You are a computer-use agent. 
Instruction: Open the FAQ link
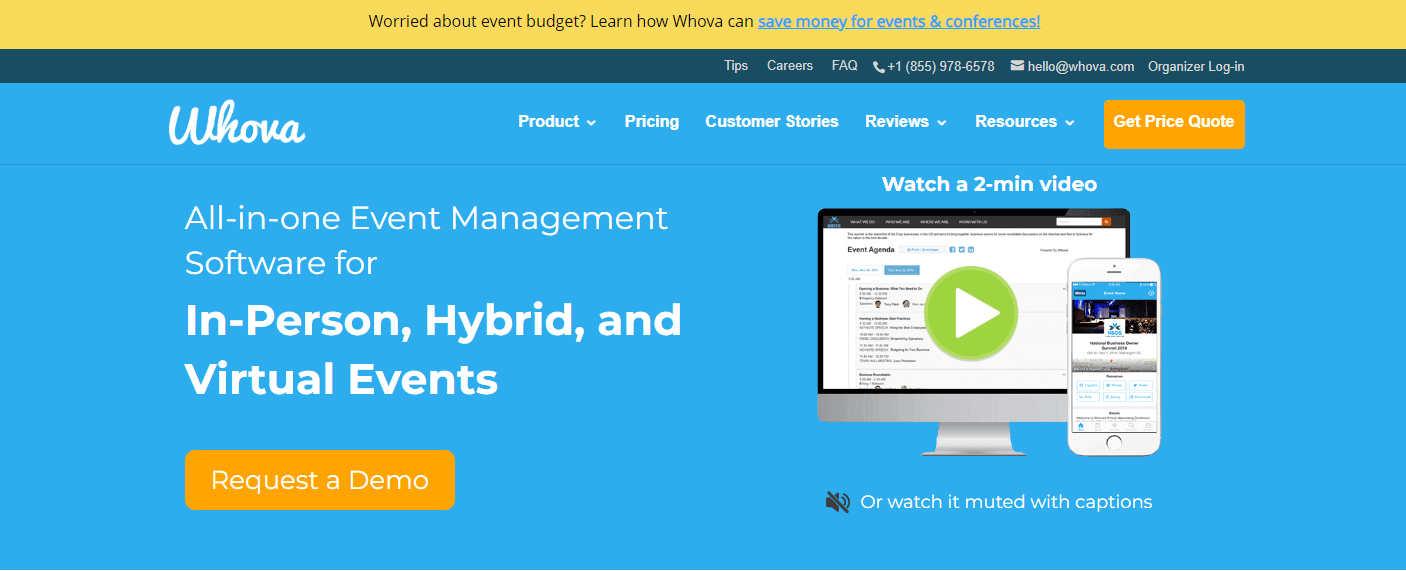(x=845, y=66)
